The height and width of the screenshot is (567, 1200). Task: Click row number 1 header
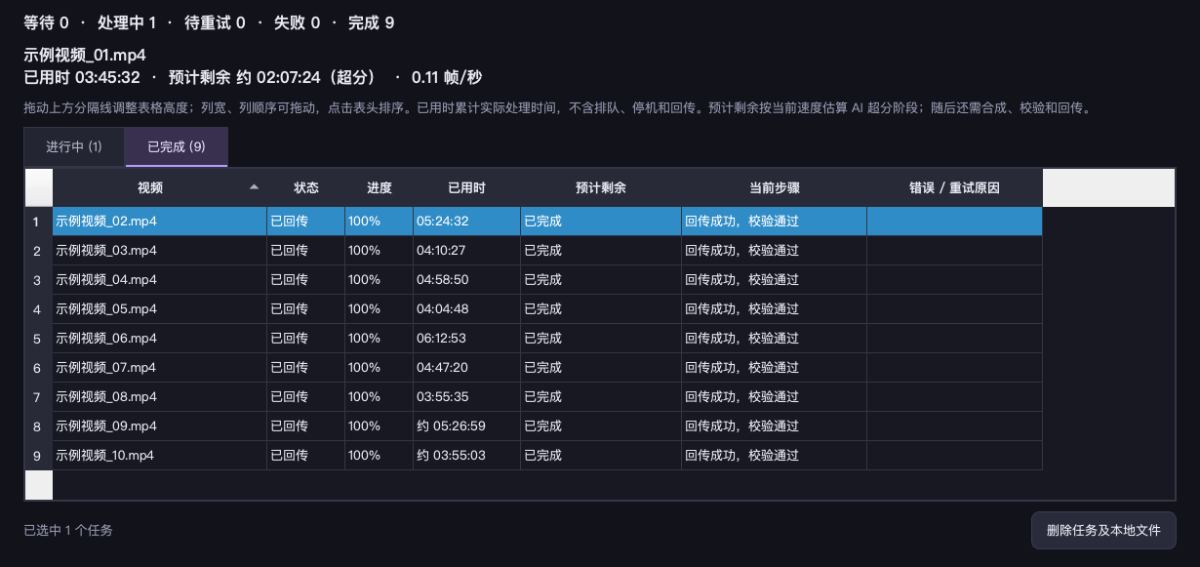38,221
